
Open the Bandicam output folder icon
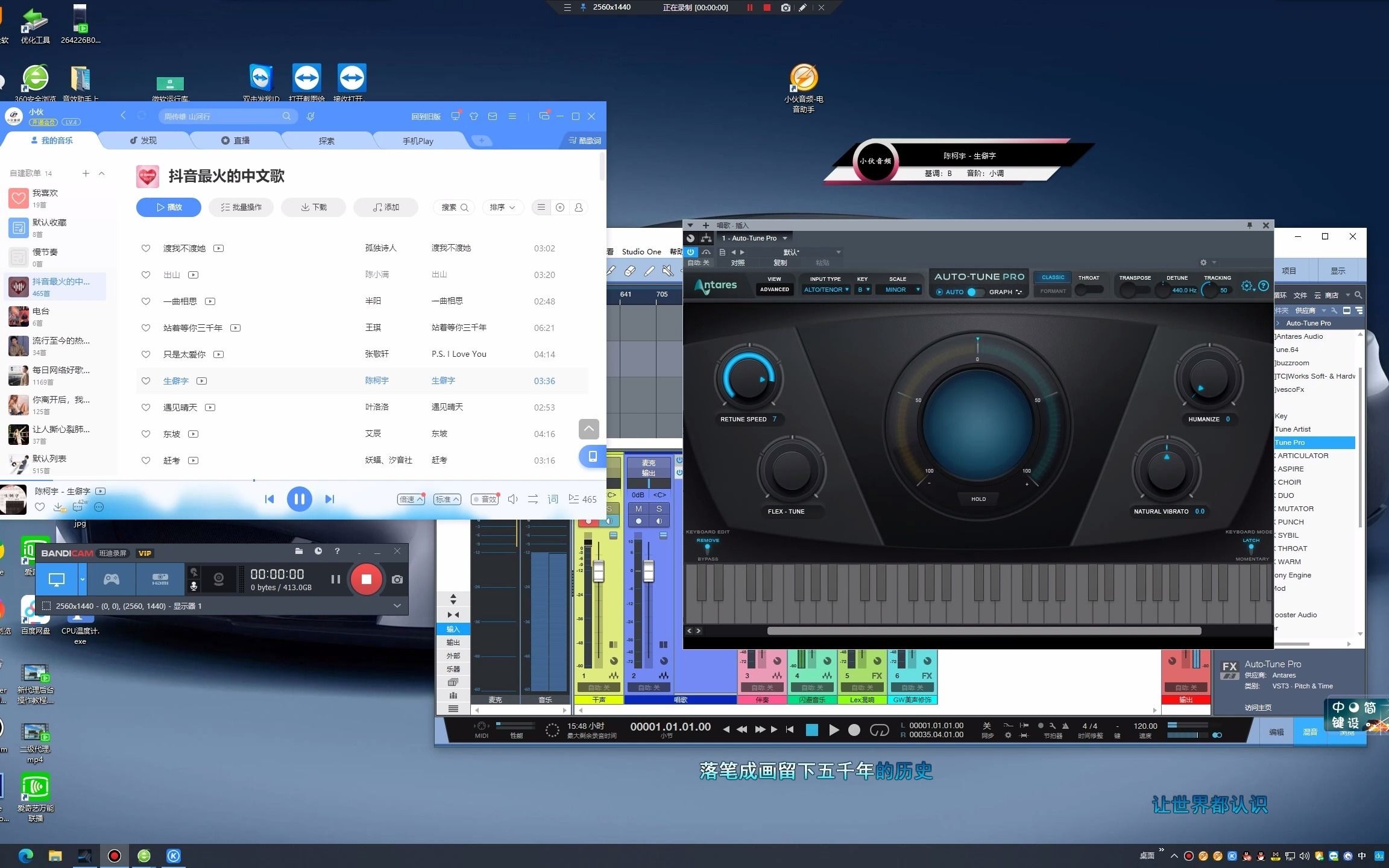(298, 551)
